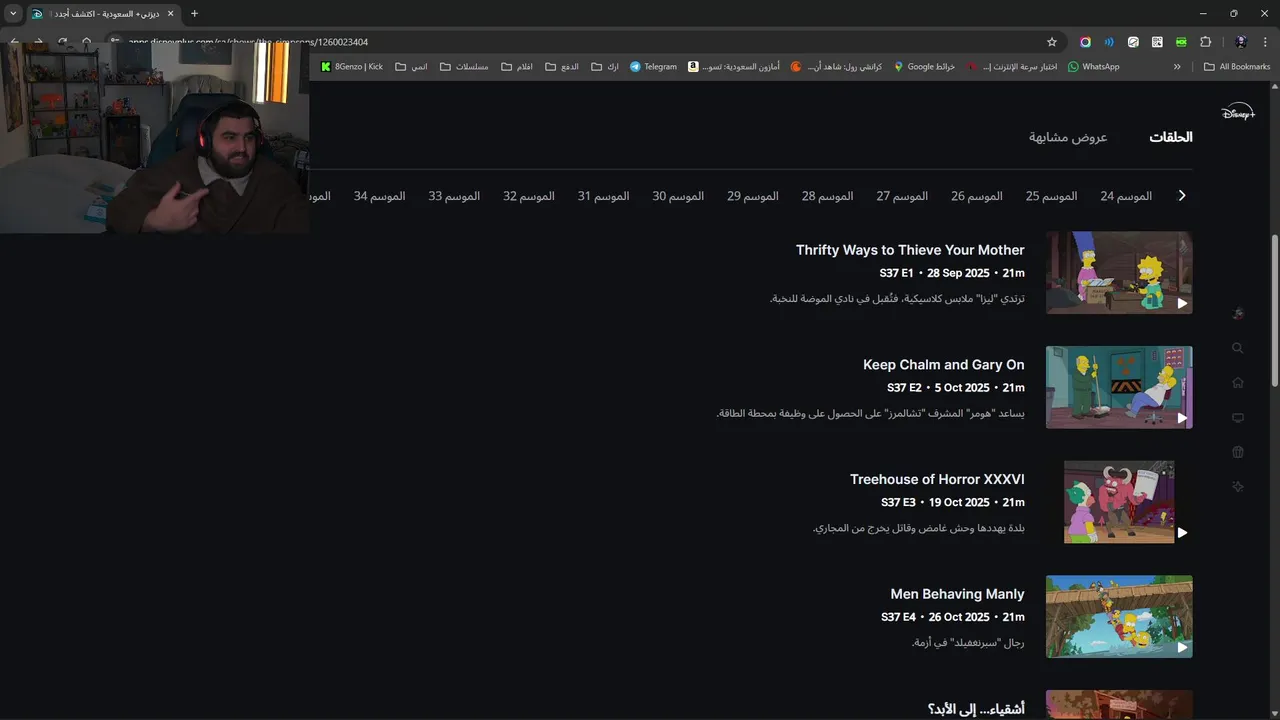
Task: Open the series section TV icon
Action: coord(1238,418)
